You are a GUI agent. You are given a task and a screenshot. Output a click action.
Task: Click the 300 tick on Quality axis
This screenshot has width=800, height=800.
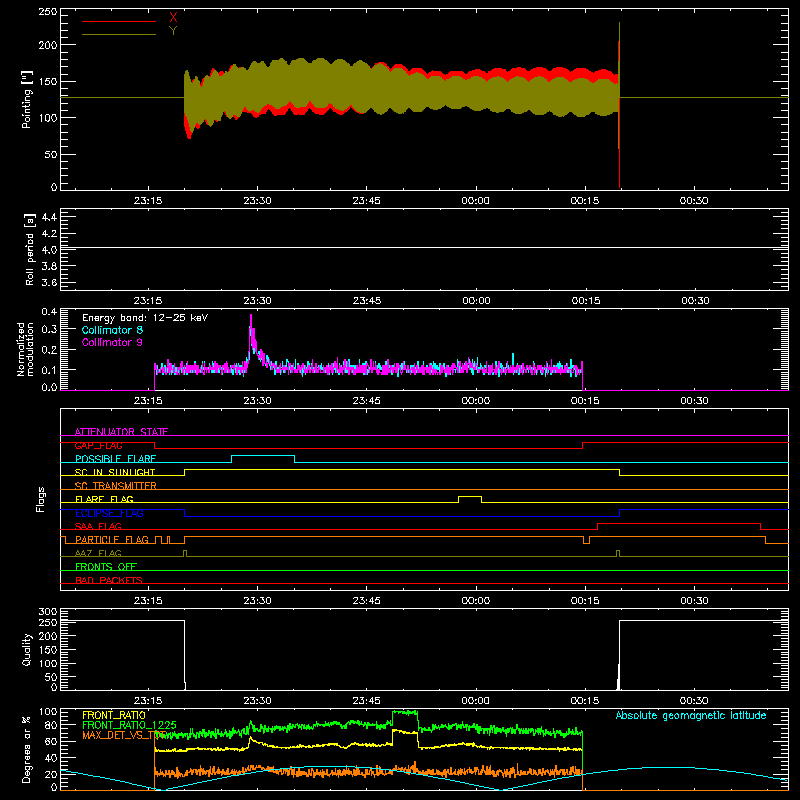(47, 612)
